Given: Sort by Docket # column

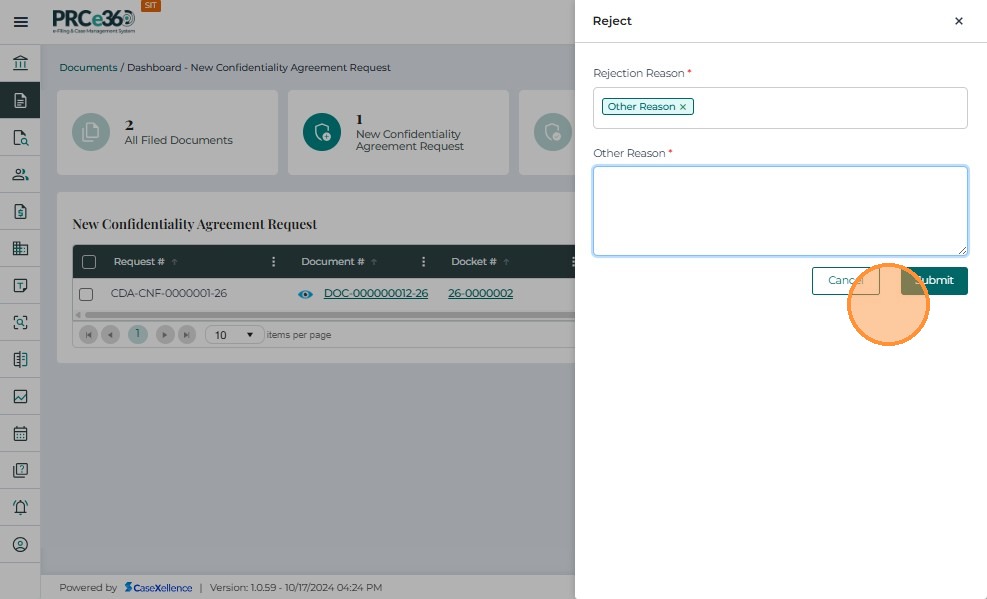Looking at the screenshot, I should 473,262.
